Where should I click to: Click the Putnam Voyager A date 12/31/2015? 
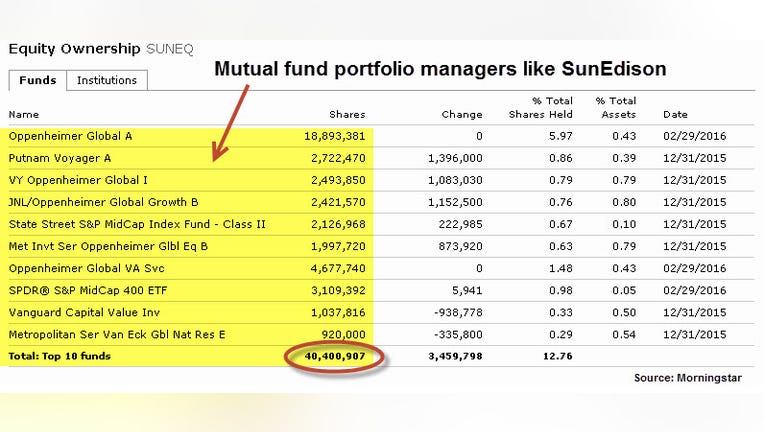(x=694, y=158)
